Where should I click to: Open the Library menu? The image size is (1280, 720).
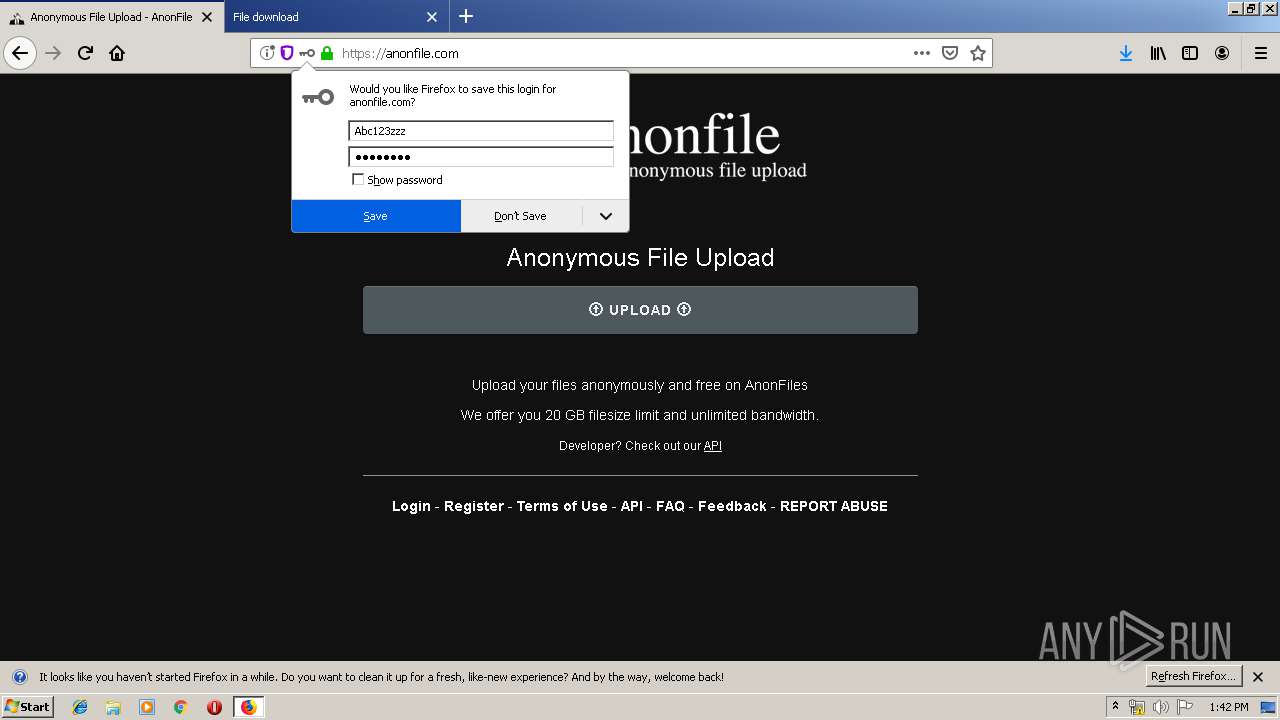point(1158,53)
